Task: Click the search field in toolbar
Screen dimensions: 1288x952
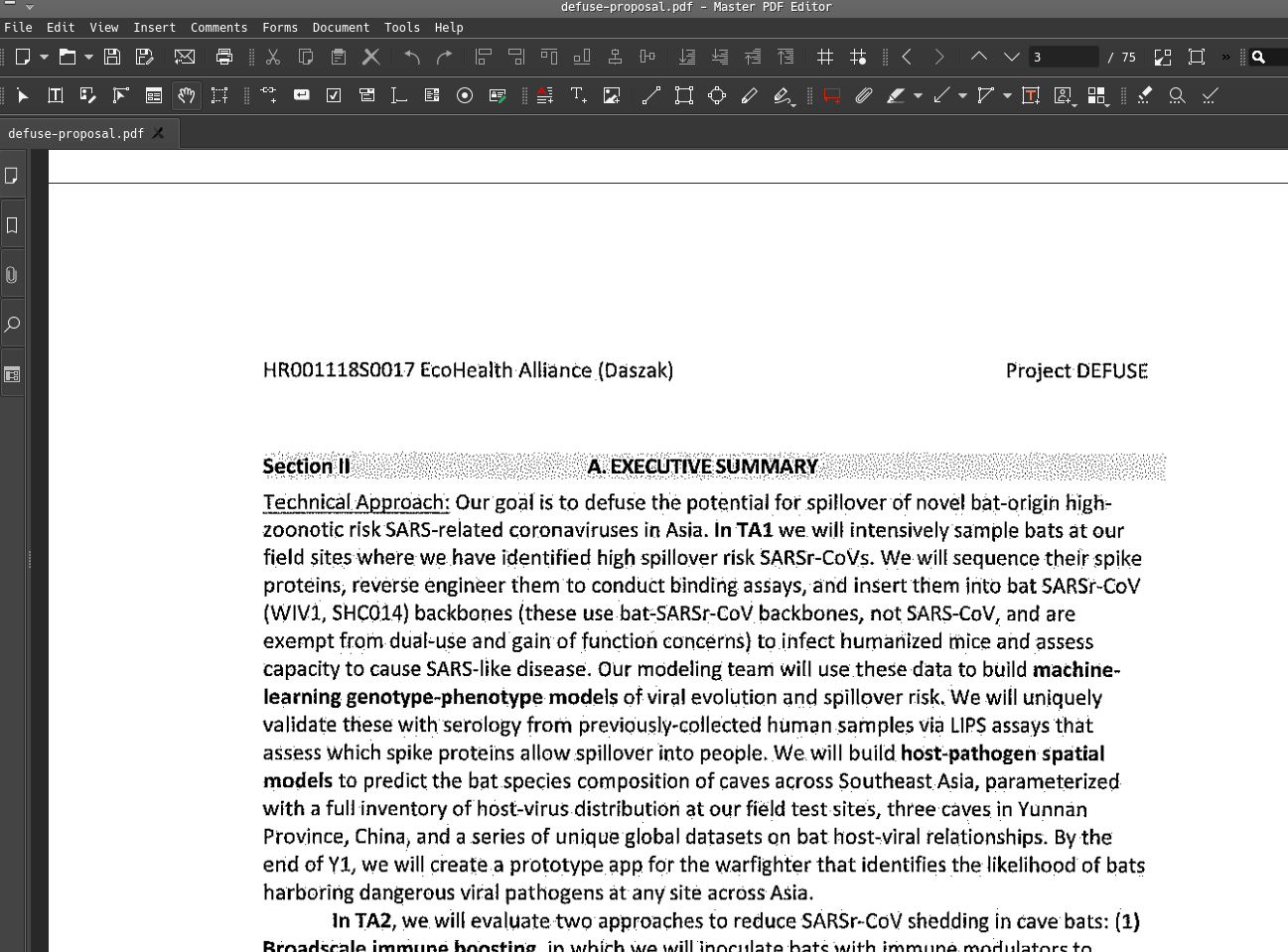Action: point(1268,57)
